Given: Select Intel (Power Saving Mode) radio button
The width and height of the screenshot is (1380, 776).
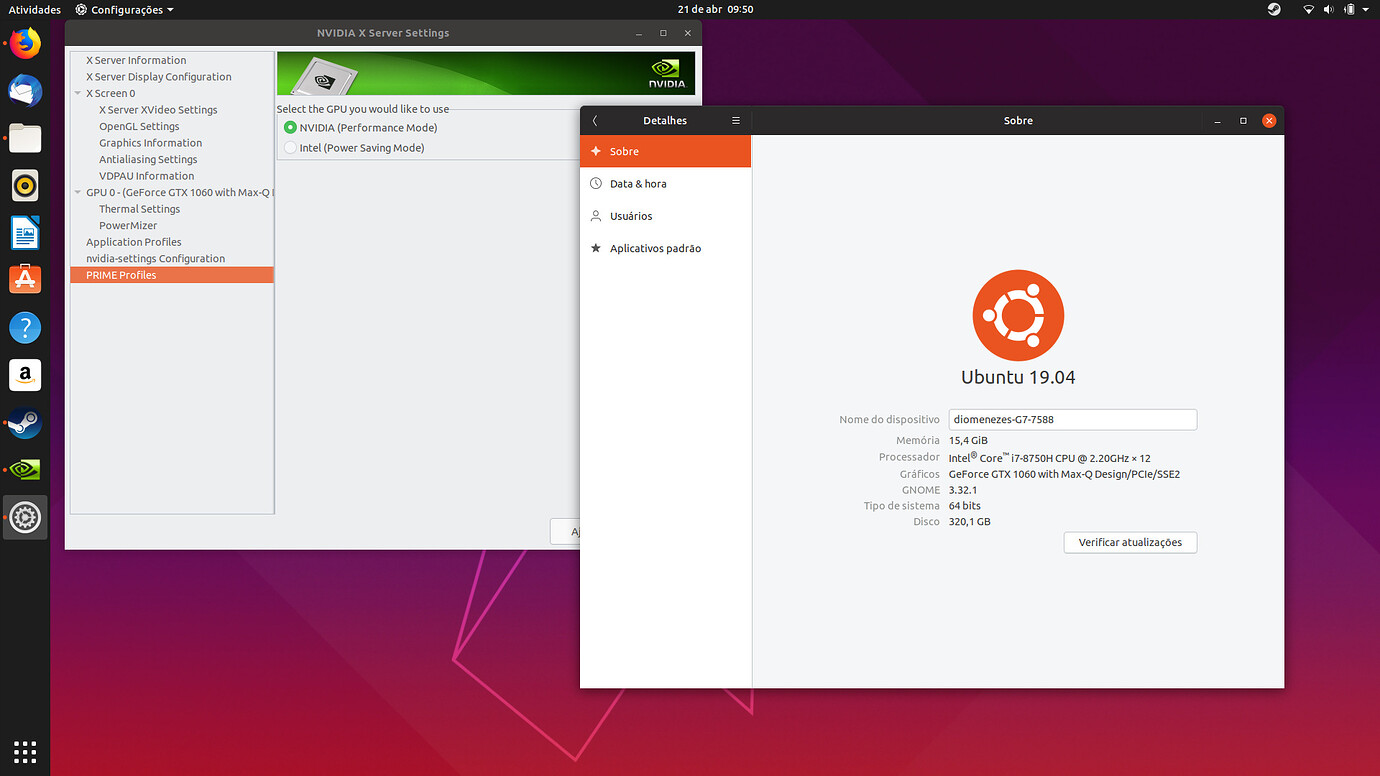Looking at the screenshot, I should coord(290,148).
